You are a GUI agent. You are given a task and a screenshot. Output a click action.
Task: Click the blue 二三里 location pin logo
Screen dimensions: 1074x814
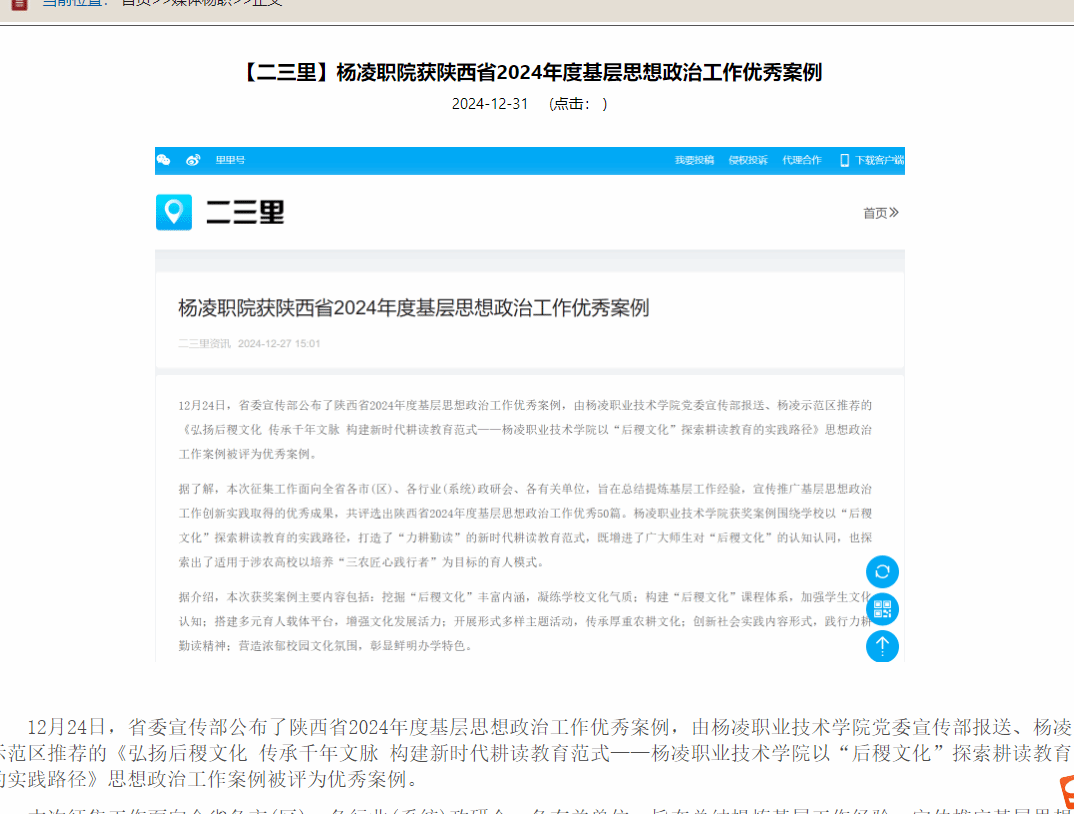(174, 212)
